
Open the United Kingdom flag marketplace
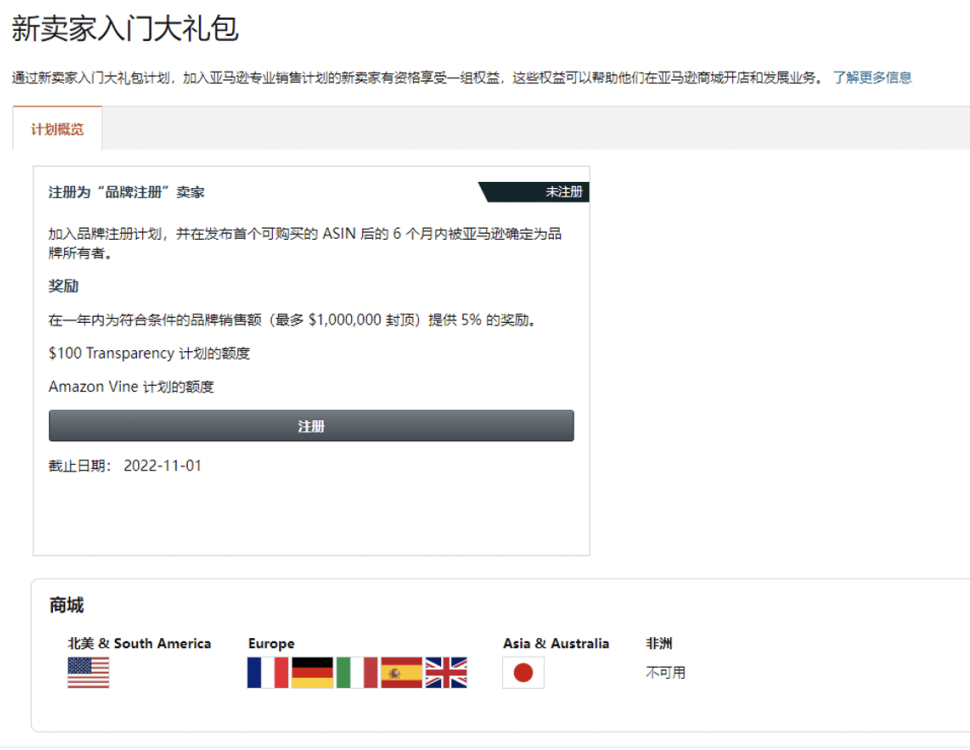(446, 672)
